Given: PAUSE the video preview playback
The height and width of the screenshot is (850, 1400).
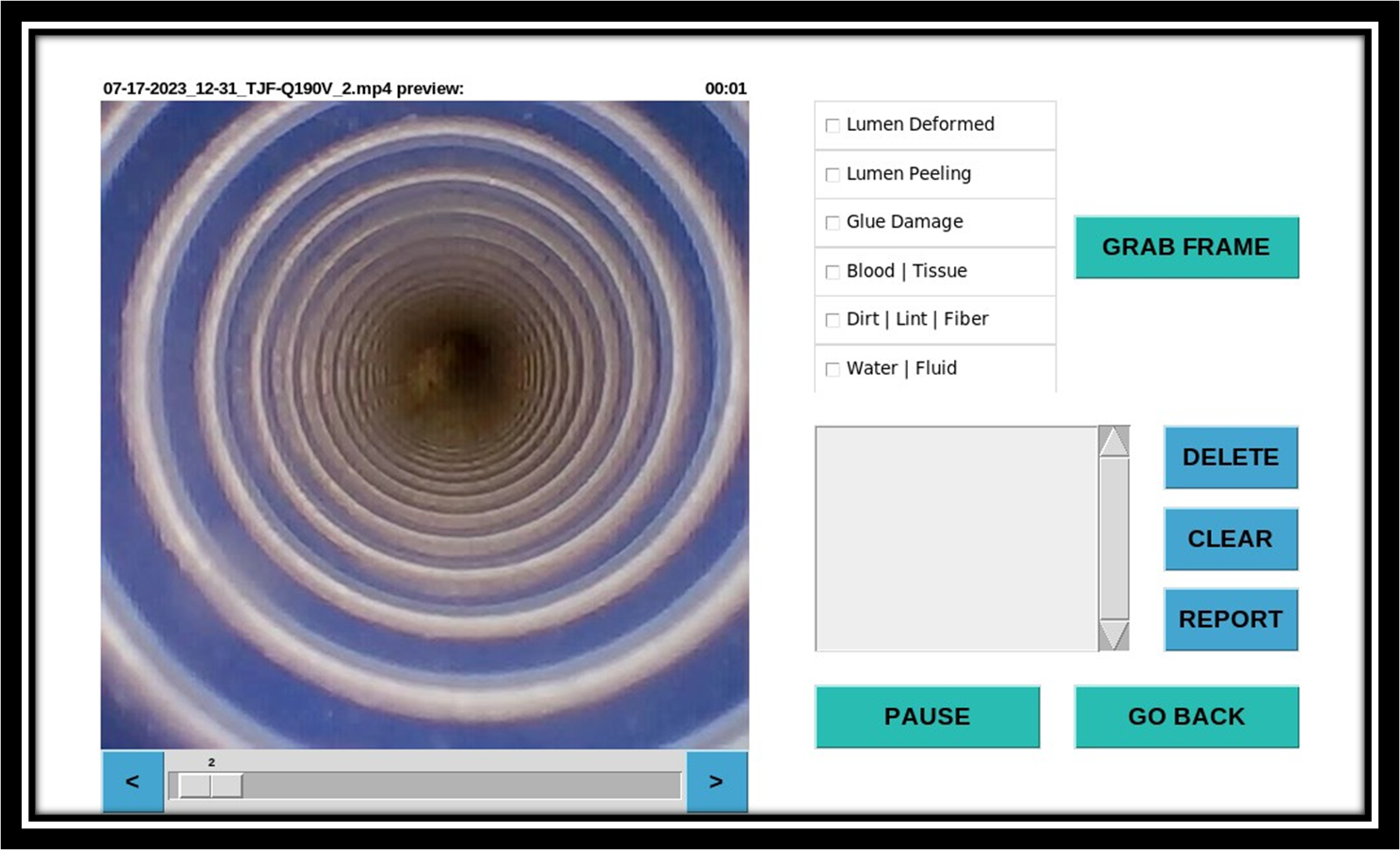Looking at the screenshot, I should pos(927,716).
